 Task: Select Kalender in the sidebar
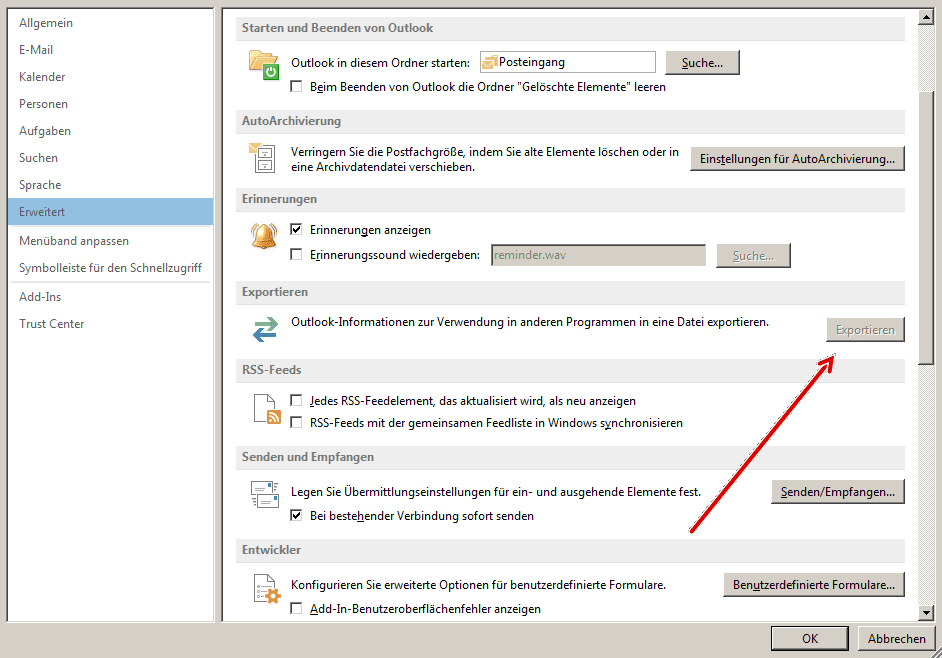pyautogui.click(x=111, y=77)
